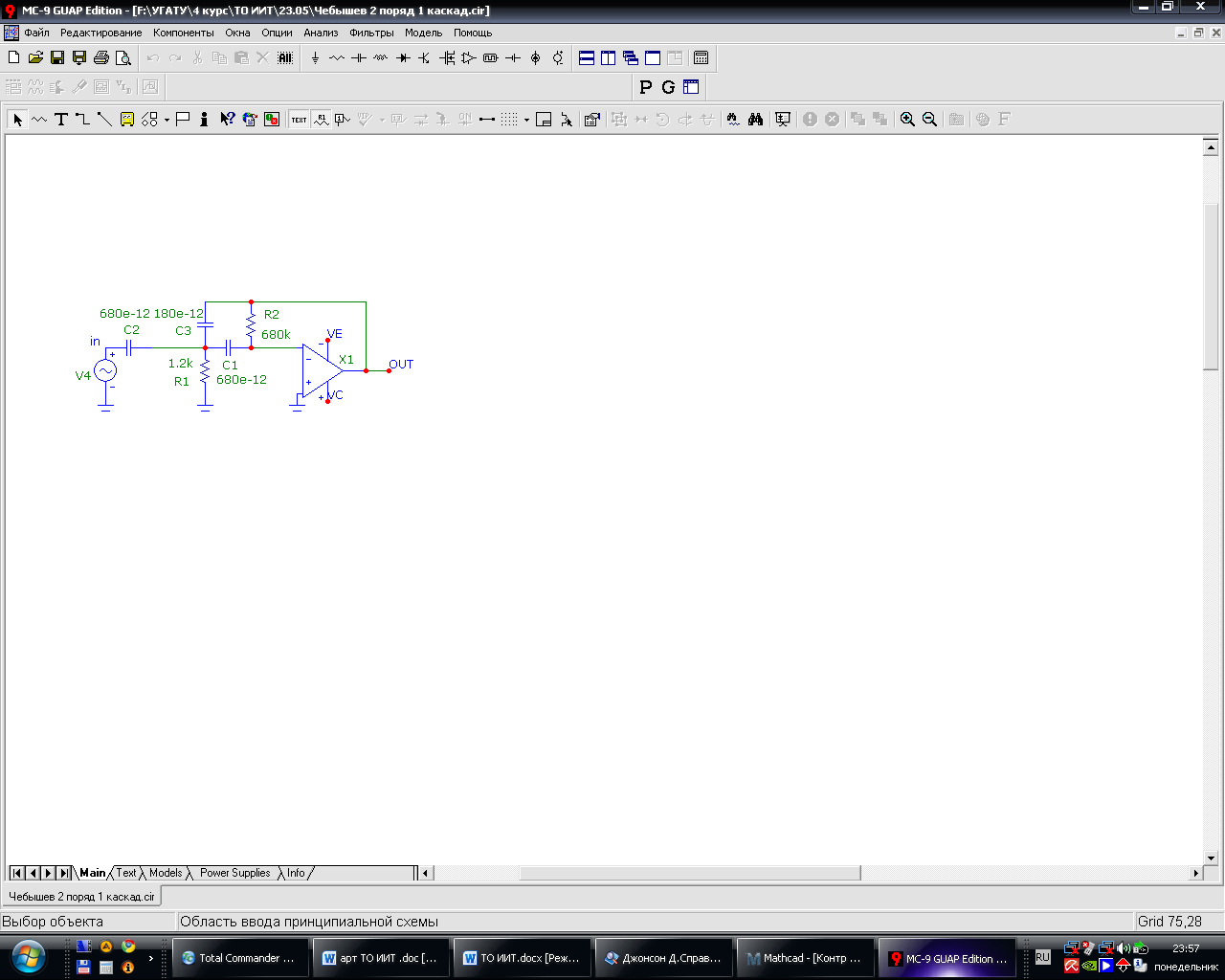Toggle grid text display

[300, 119]
